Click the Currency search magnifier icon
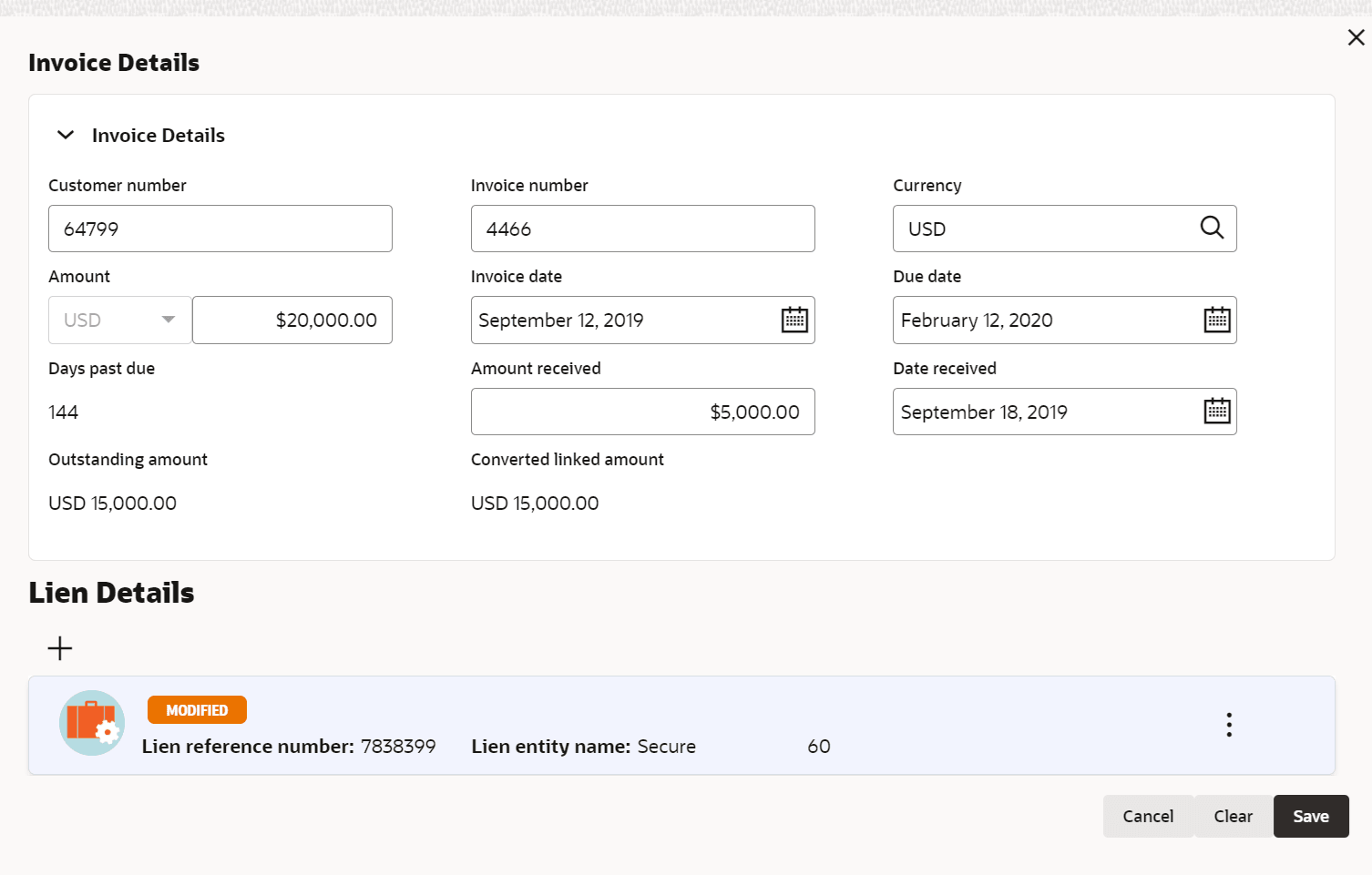The width and height of the screenshot is (1372, 875). pyautogui.click(x=1212, y=228)
